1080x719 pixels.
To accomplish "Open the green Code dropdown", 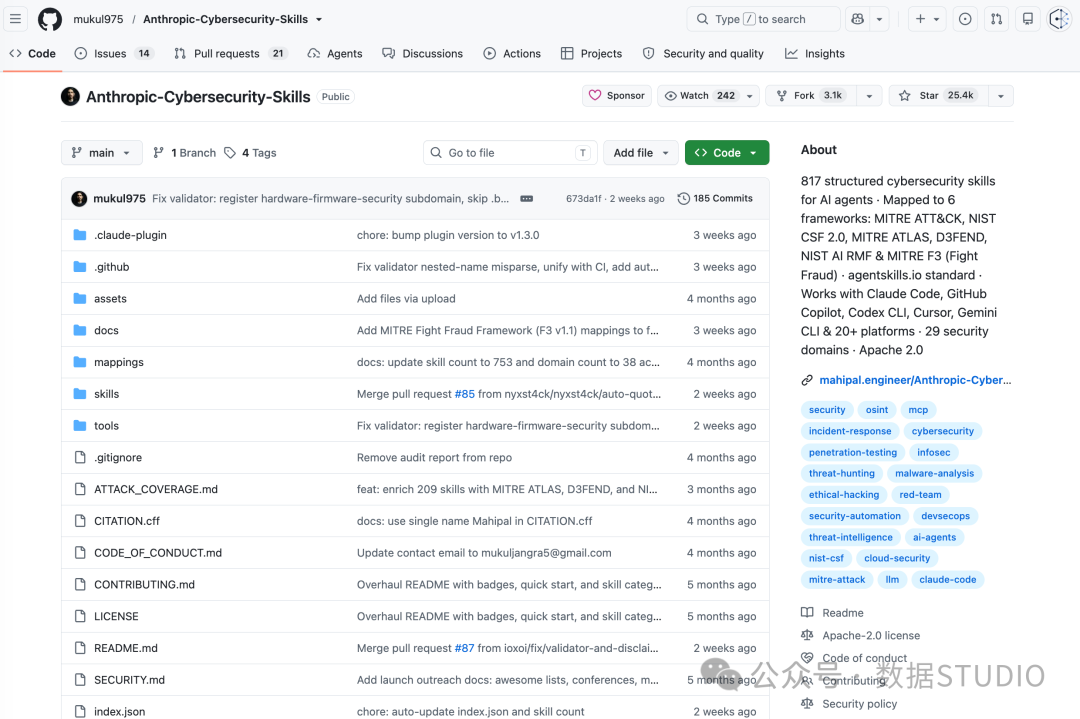I will [x=727, y=153].
